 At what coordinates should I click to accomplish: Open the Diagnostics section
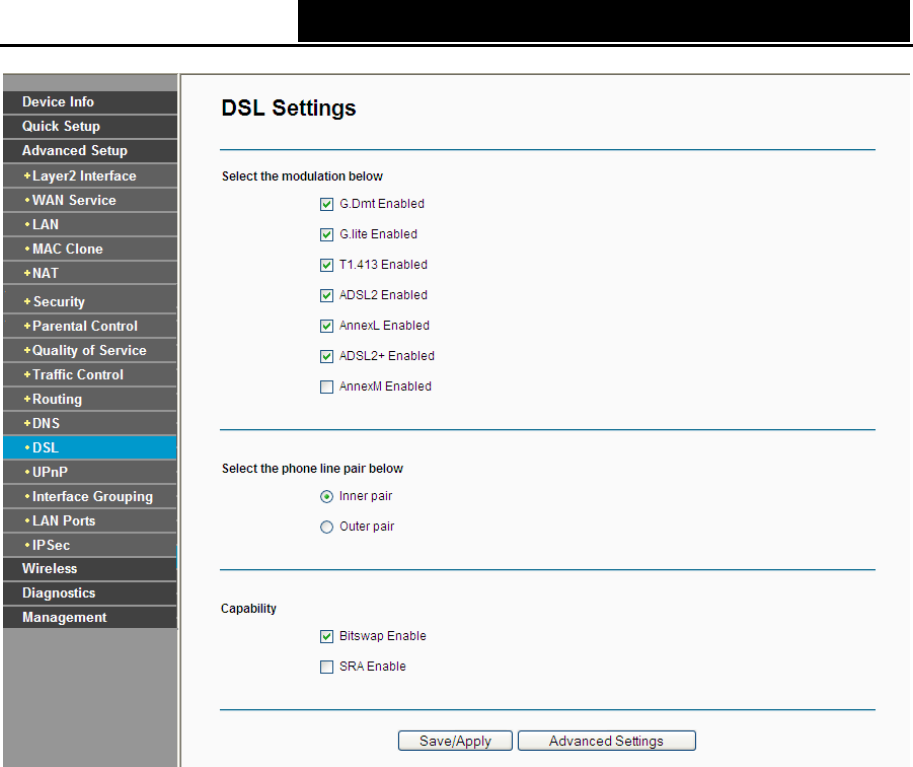coord(90,593)
